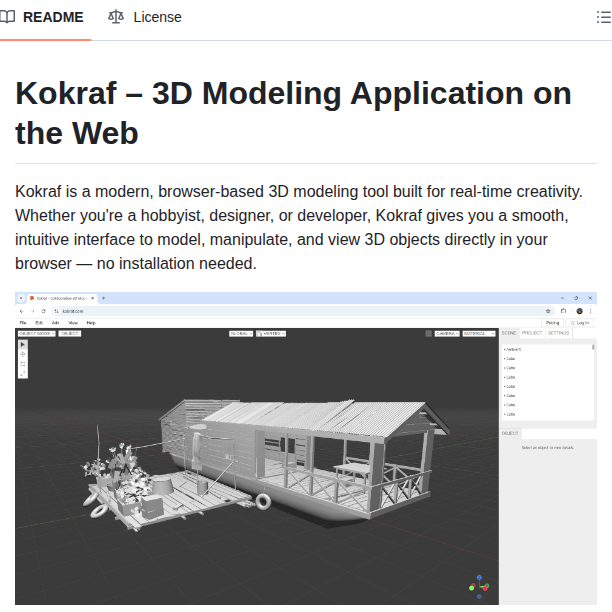The width and height of the screenshot is (612, 612).
Task: Click the browser extensions puzzle icon
Action: [564, 311]
